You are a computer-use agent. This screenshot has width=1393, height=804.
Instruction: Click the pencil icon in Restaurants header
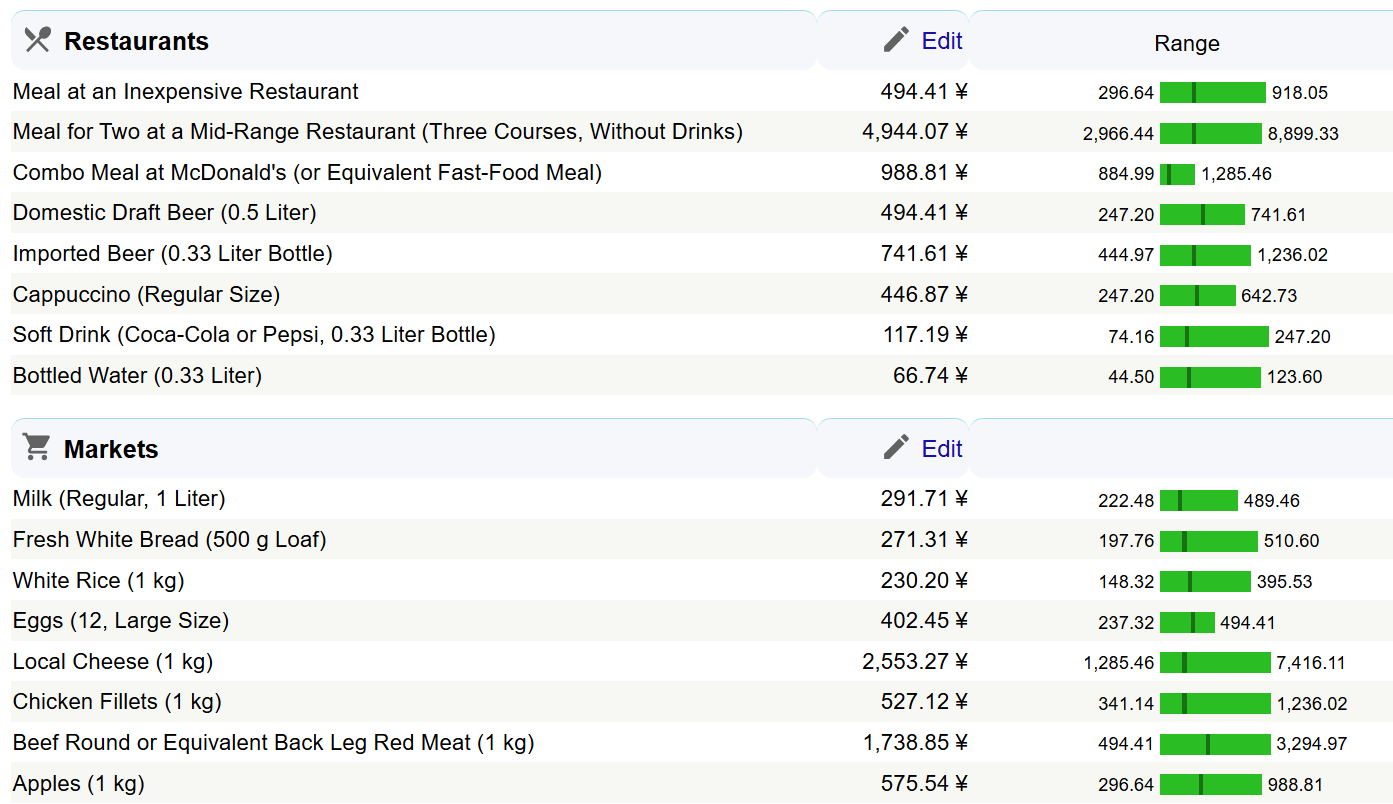tap(896, 40)
